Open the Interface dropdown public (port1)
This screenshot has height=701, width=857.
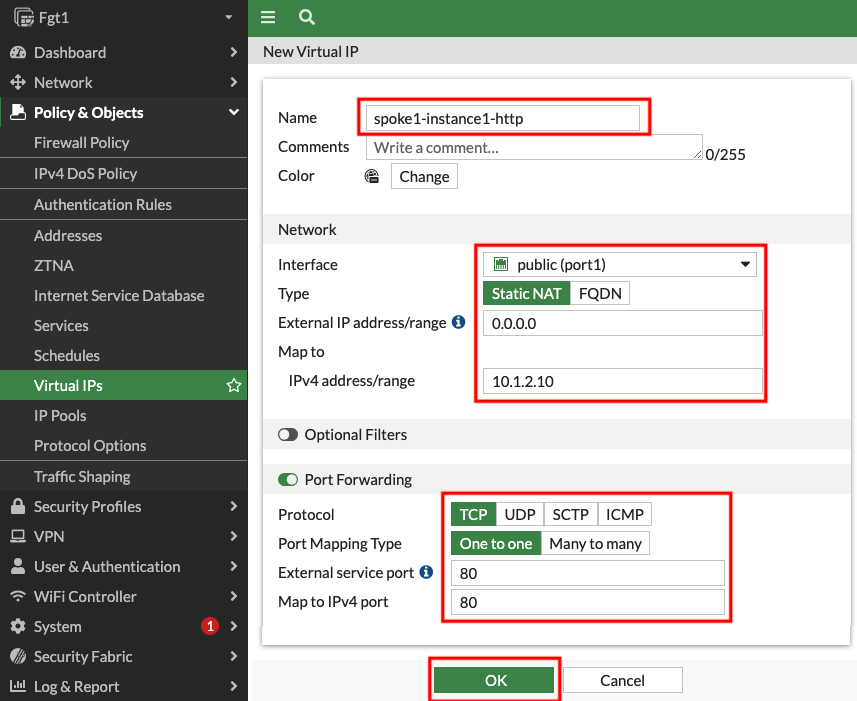[620, 264]
